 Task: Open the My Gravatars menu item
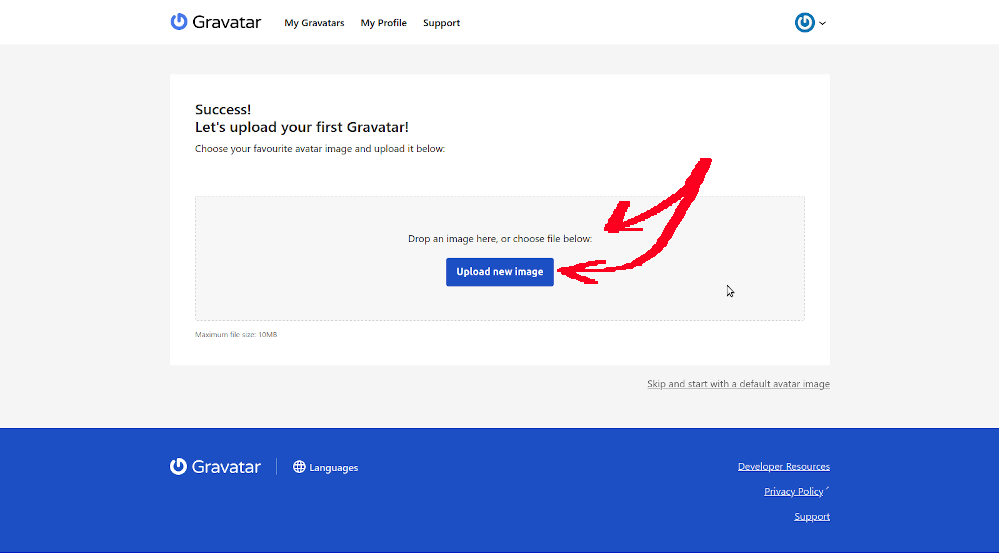314,23
